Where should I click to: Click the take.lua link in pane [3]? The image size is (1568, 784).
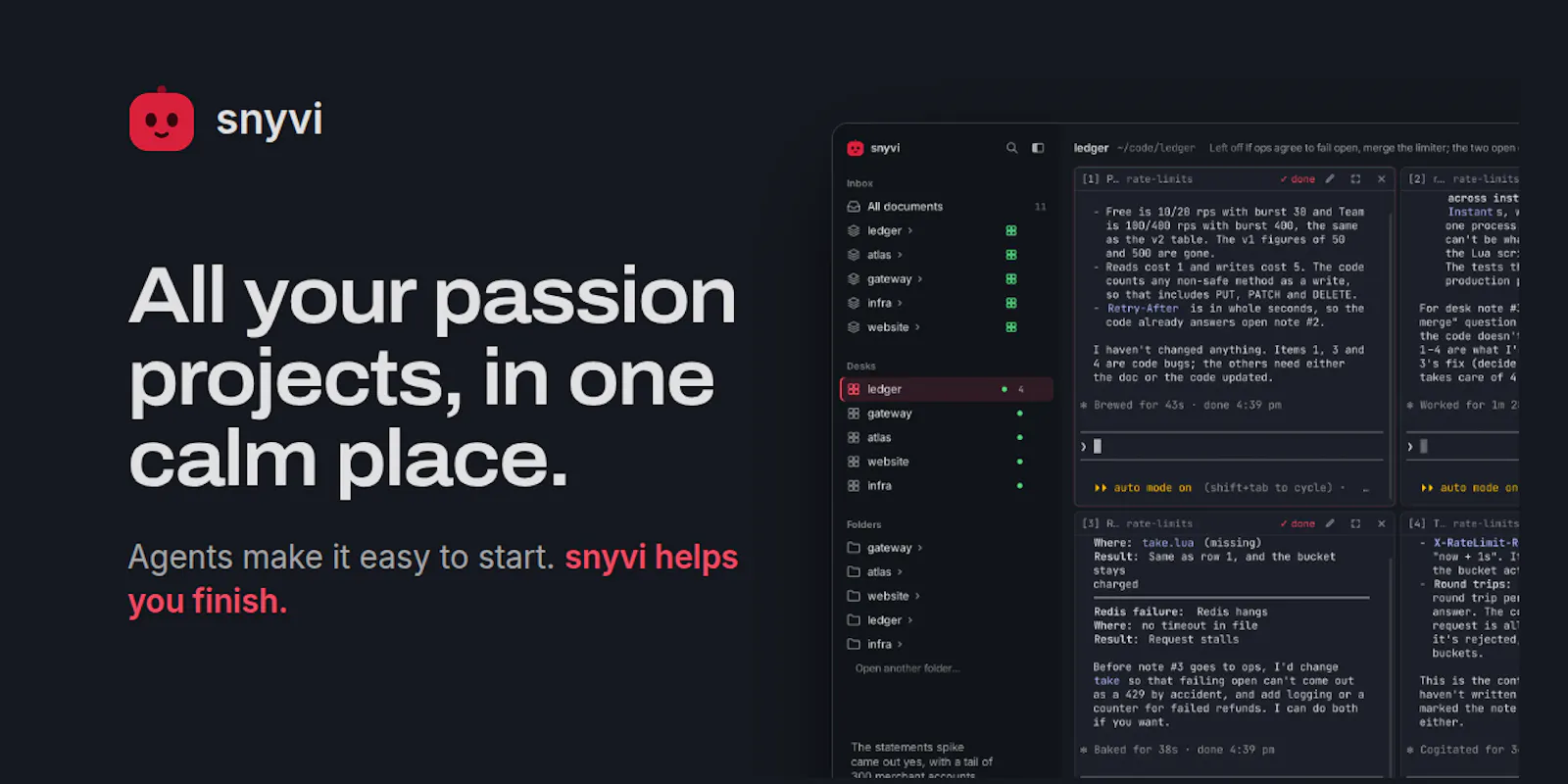(1168, 543)
